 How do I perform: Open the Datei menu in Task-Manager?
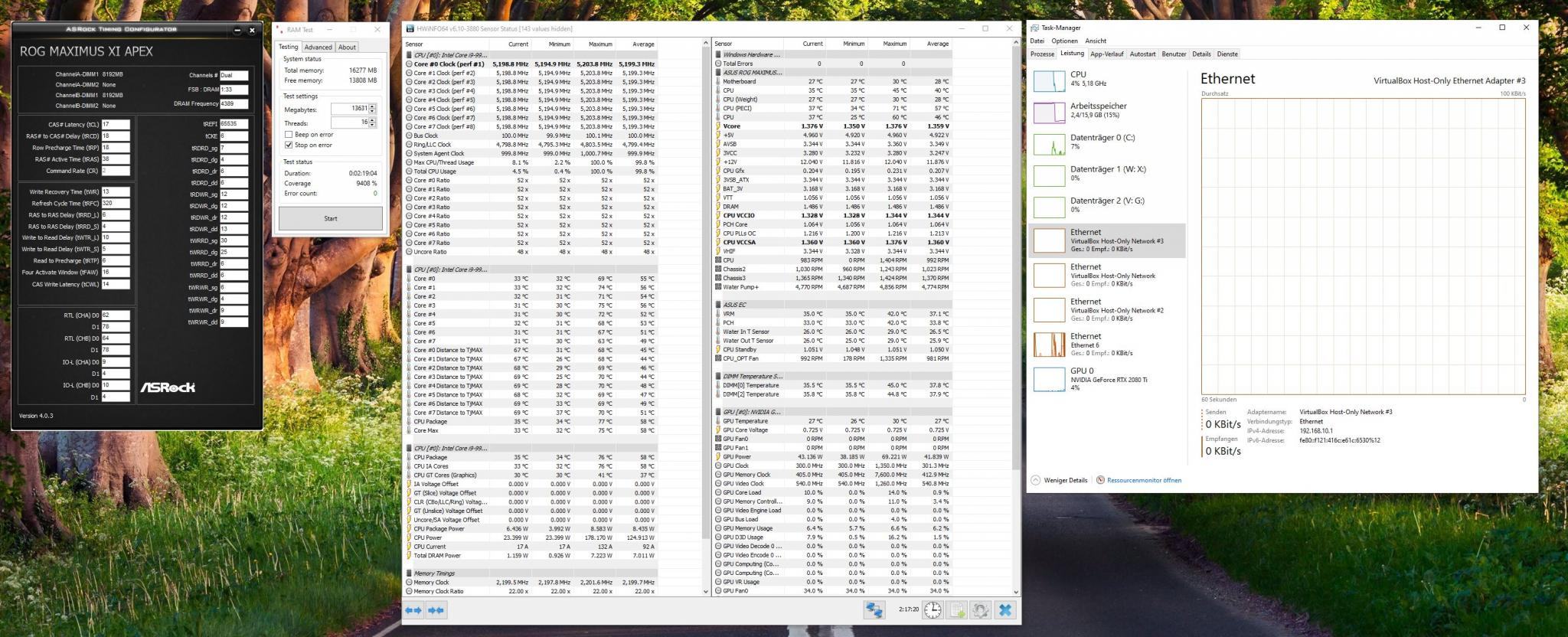[1037, 41]
